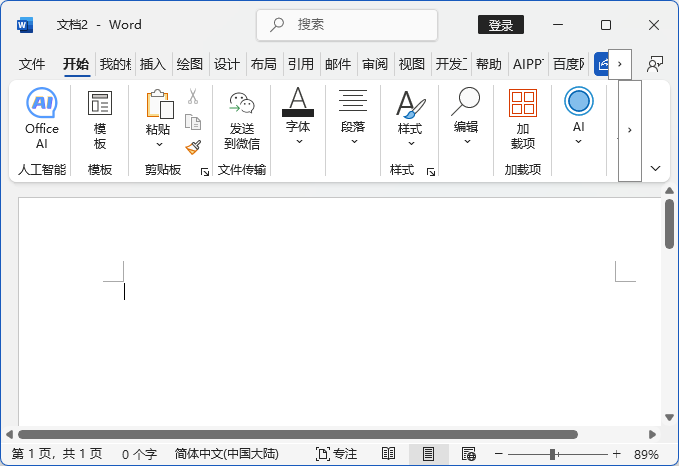This screenshot has height=466, width=679.
Task: Open the Help (帮助) tab
Action: 488,64
